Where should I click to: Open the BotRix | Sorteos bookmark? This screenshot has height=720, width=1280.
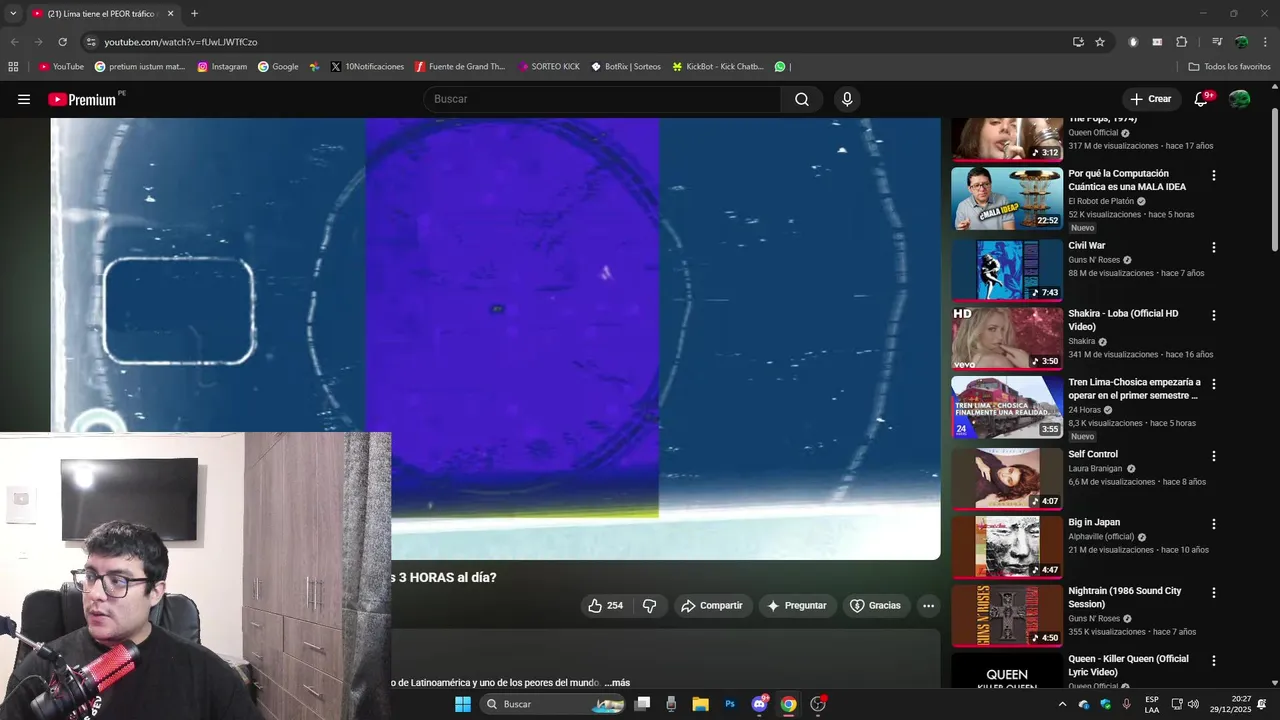click(626, 67)
